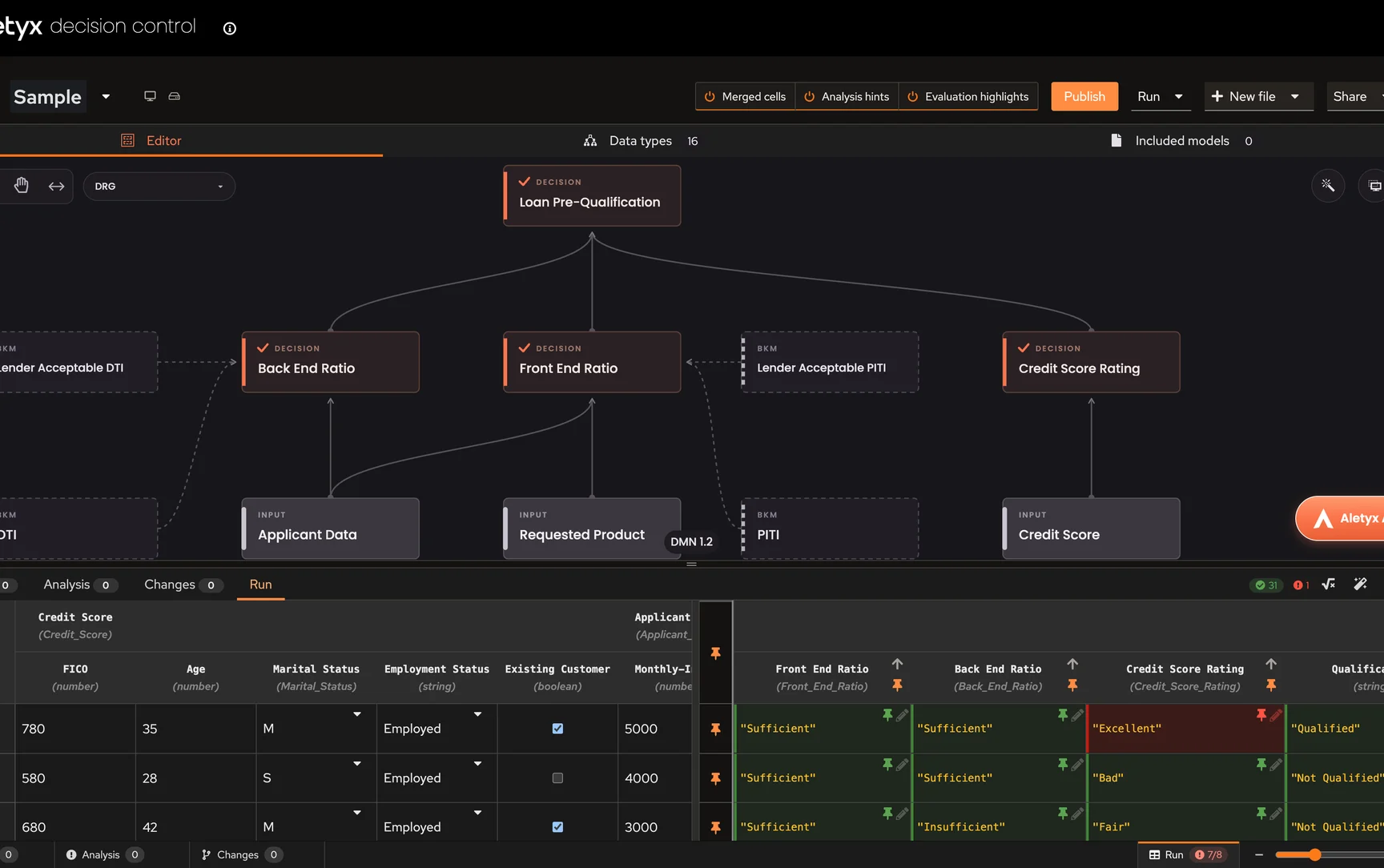Pin the Back End Ratio column

tap(1072, 685)
